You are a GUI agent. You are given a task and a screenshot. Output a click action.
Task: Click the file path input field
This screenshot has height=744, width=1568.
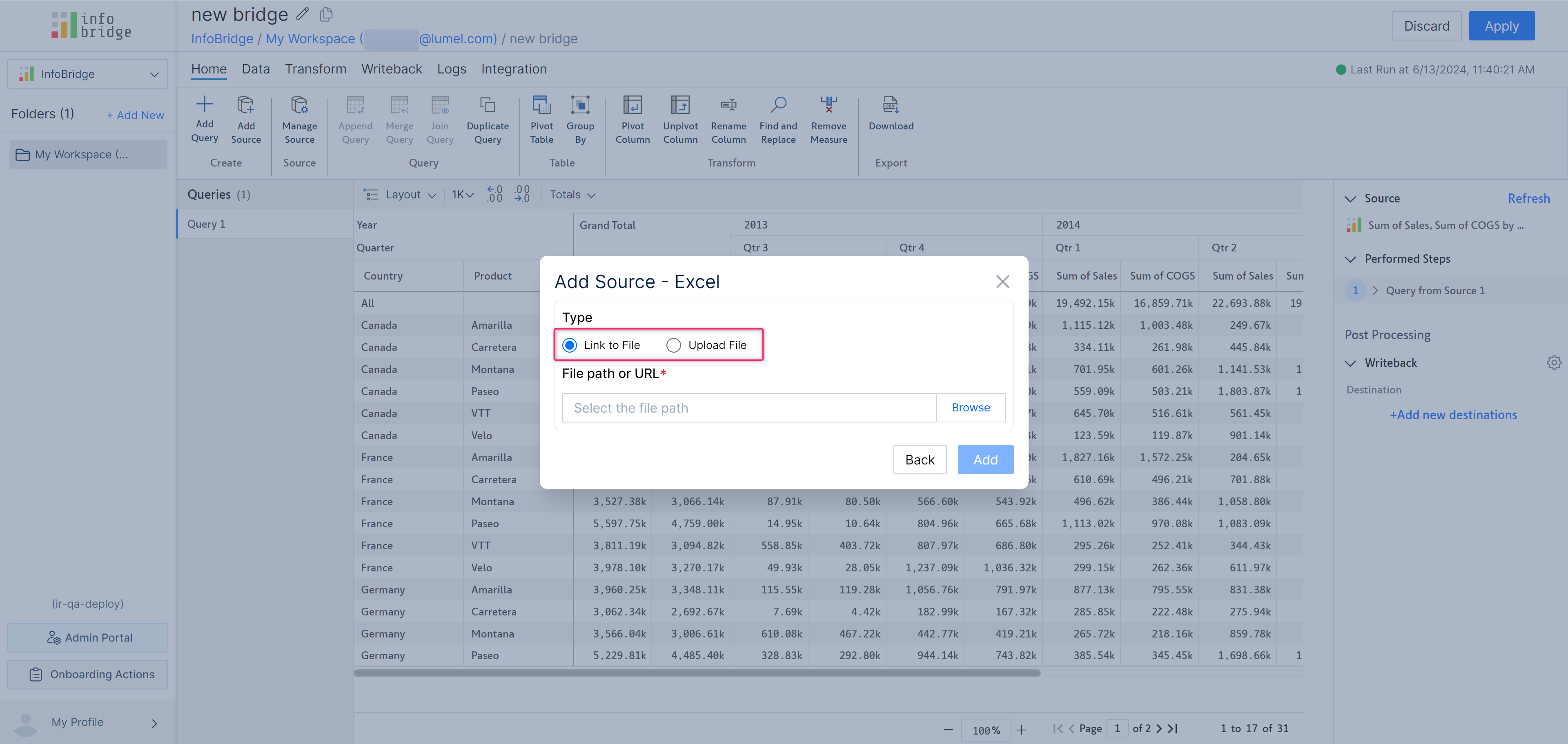(x=749, y=408)
